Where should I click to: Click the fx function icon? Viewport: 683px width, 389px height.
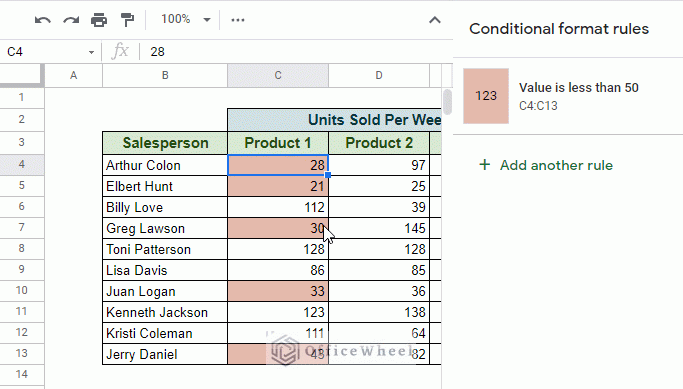pos(120,51)
